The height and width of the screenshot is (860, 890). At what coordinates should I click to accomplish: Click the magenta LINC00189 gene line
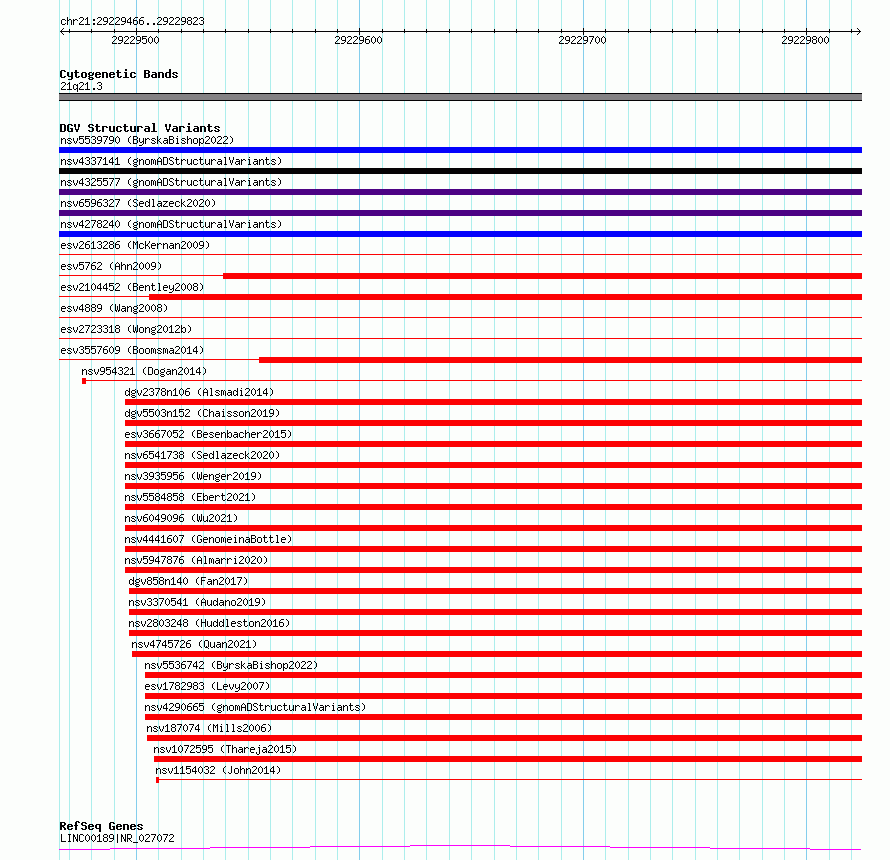point(460,848)
